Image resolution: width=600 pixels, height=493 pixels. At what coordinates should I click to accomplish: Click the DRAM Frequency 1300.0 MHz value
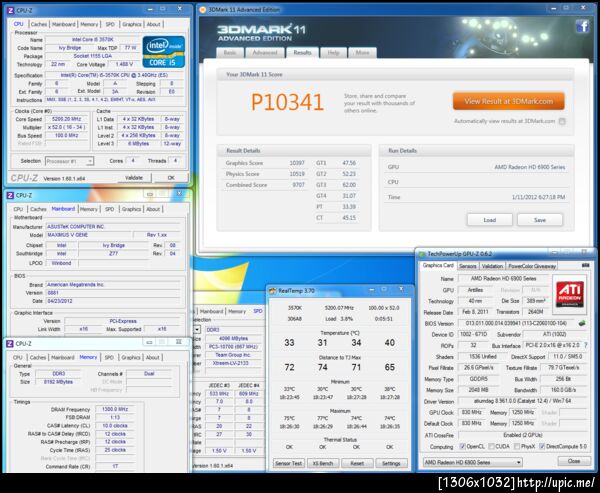pyautogui.click(x=115, y=409)
